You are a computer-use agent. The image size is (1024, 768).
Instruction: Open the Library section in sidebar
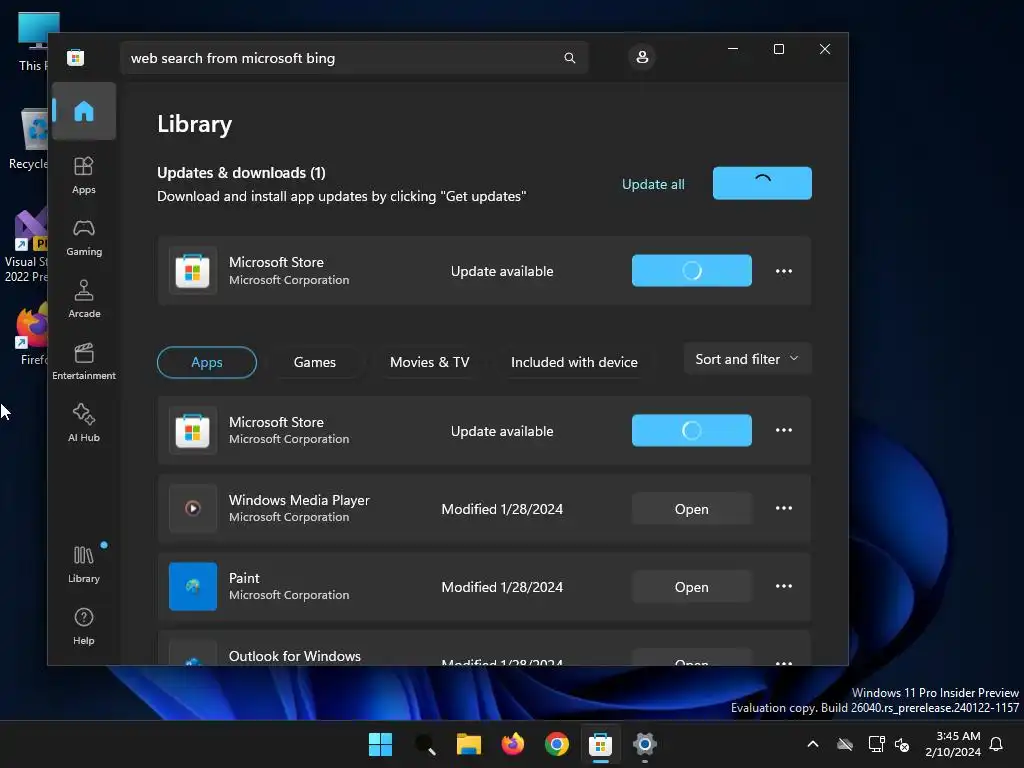[x=84, y=564]
